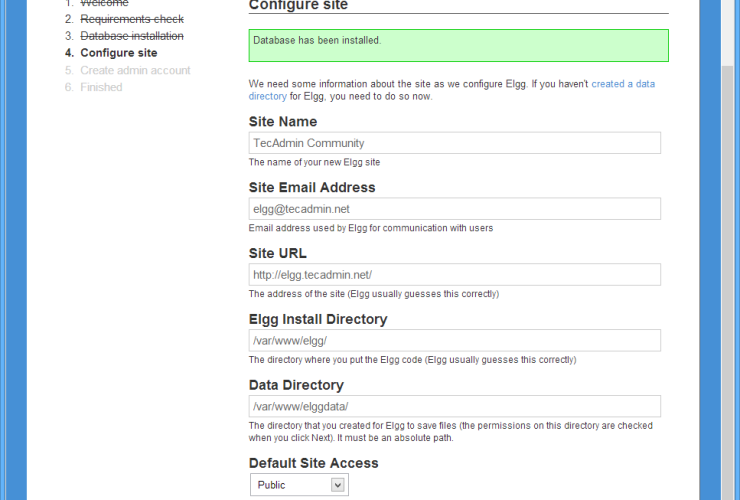Screen dimensions: 740x500
Task: Click the vertical page scrollbar
Action: [726, 250]
